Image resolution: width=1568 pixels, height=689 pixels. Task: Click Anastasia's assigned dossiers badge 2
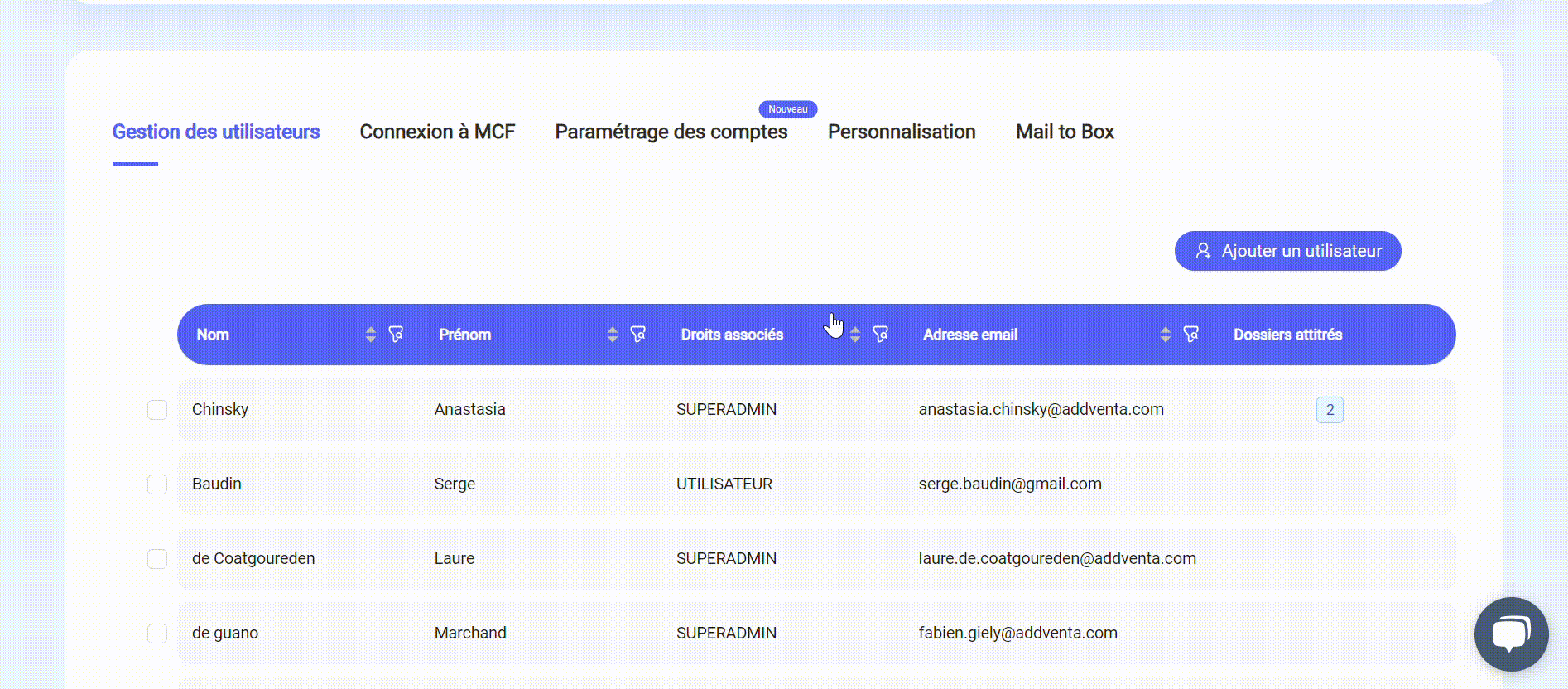click(x=1330, y=410)
